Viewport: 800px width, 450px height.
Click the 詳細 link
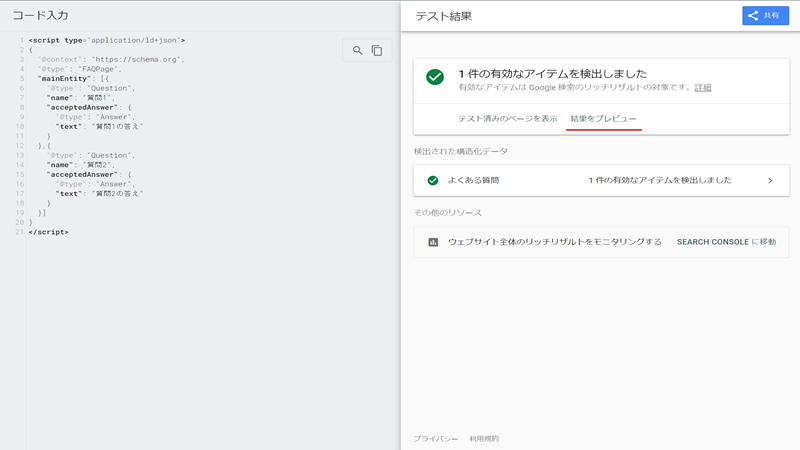[703, 88]
